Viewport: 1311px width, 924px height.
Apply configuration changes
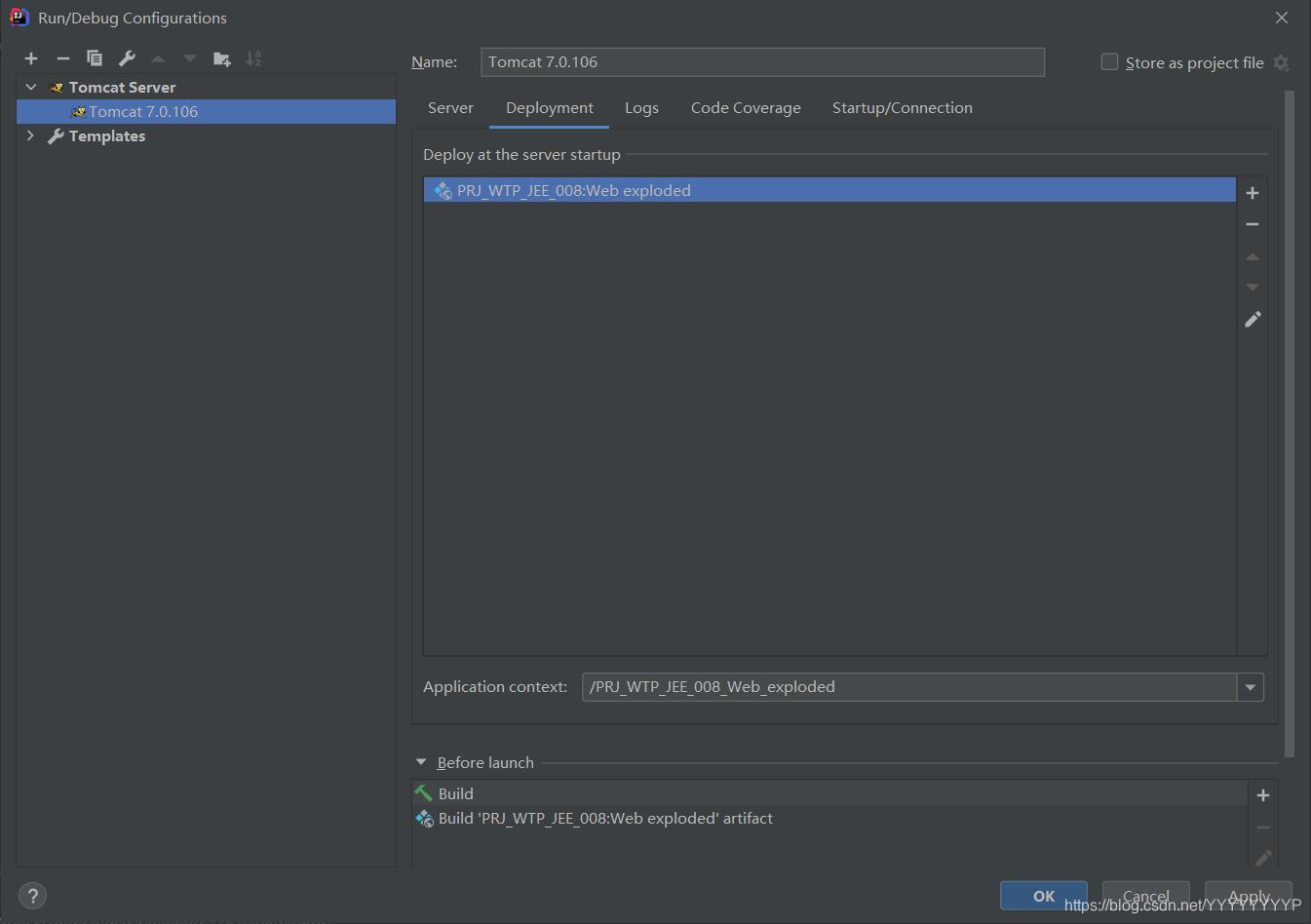(1249, 896)
